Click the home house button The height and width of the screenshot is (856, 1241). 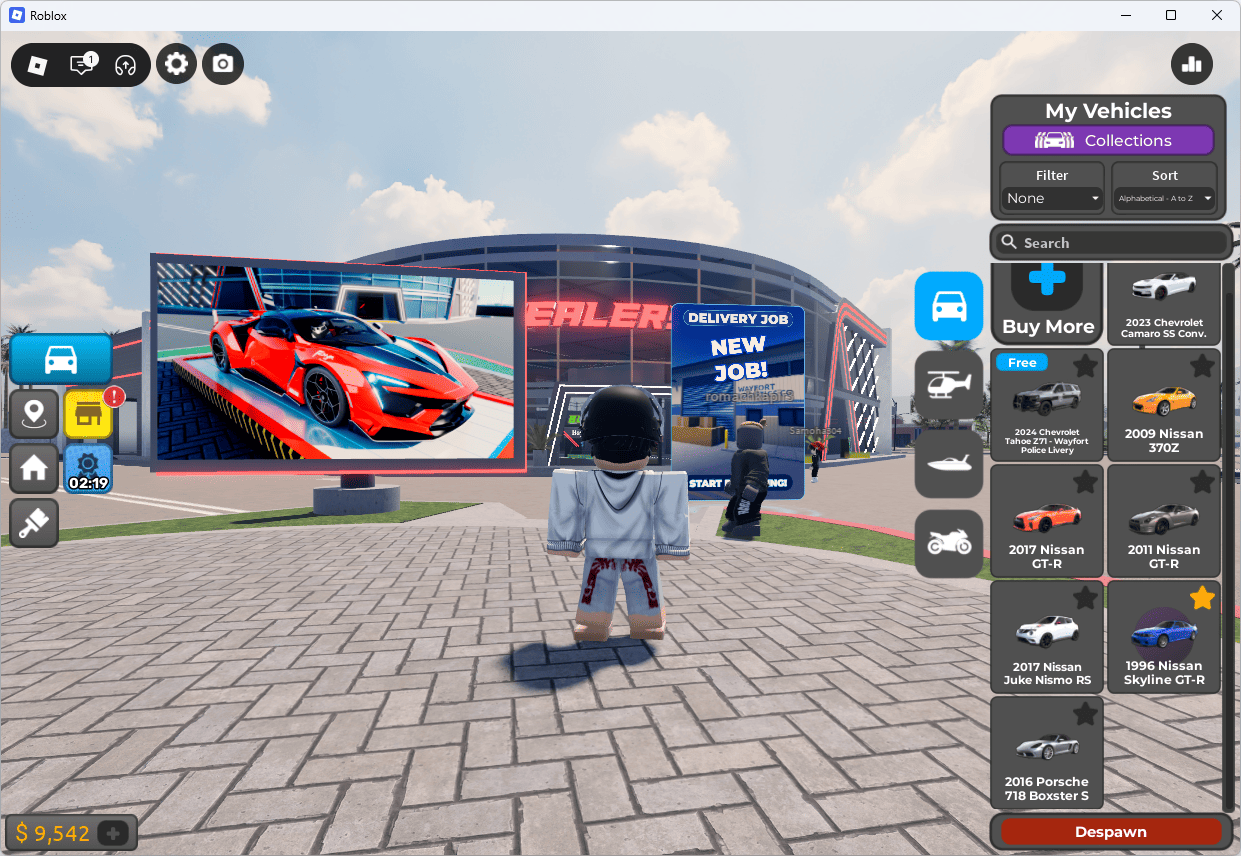pos(34,468)
